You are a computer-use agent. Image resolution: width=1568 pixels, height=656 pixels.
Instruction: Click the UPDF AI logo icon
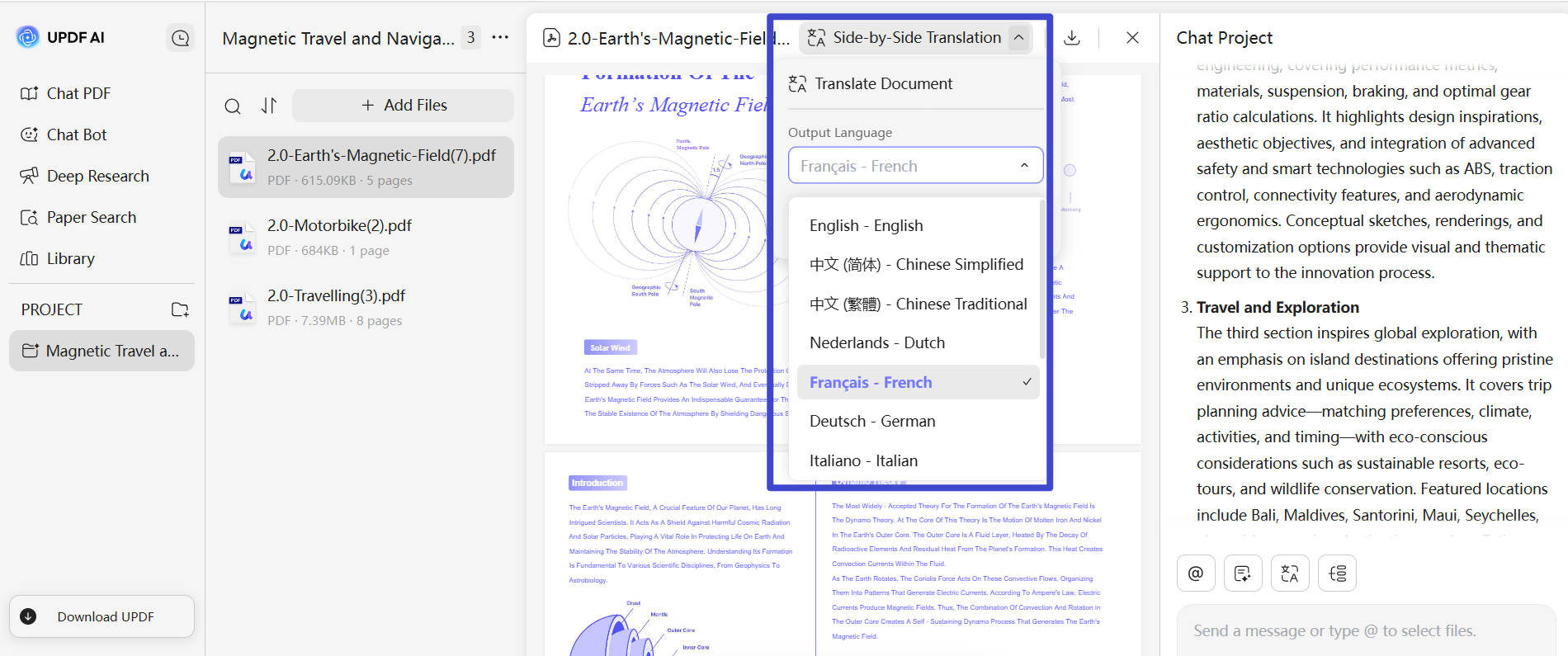27,37
